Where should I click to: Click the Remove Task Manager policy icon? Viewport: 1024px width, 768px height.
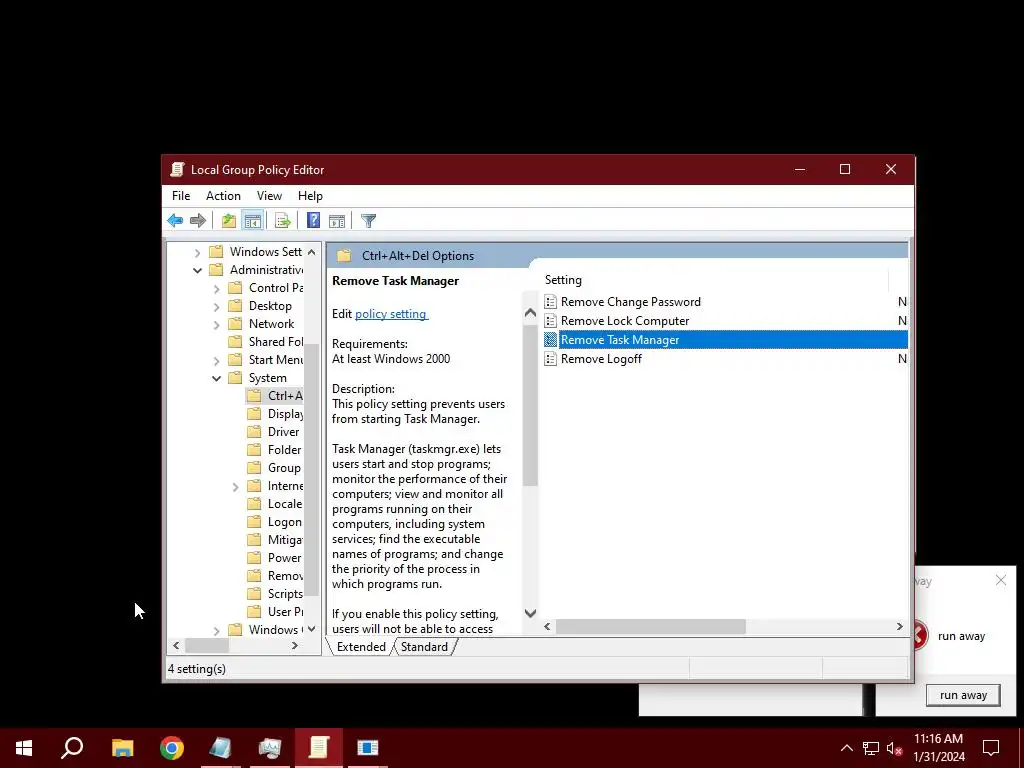pyautogui.click(x=551, y=340)
